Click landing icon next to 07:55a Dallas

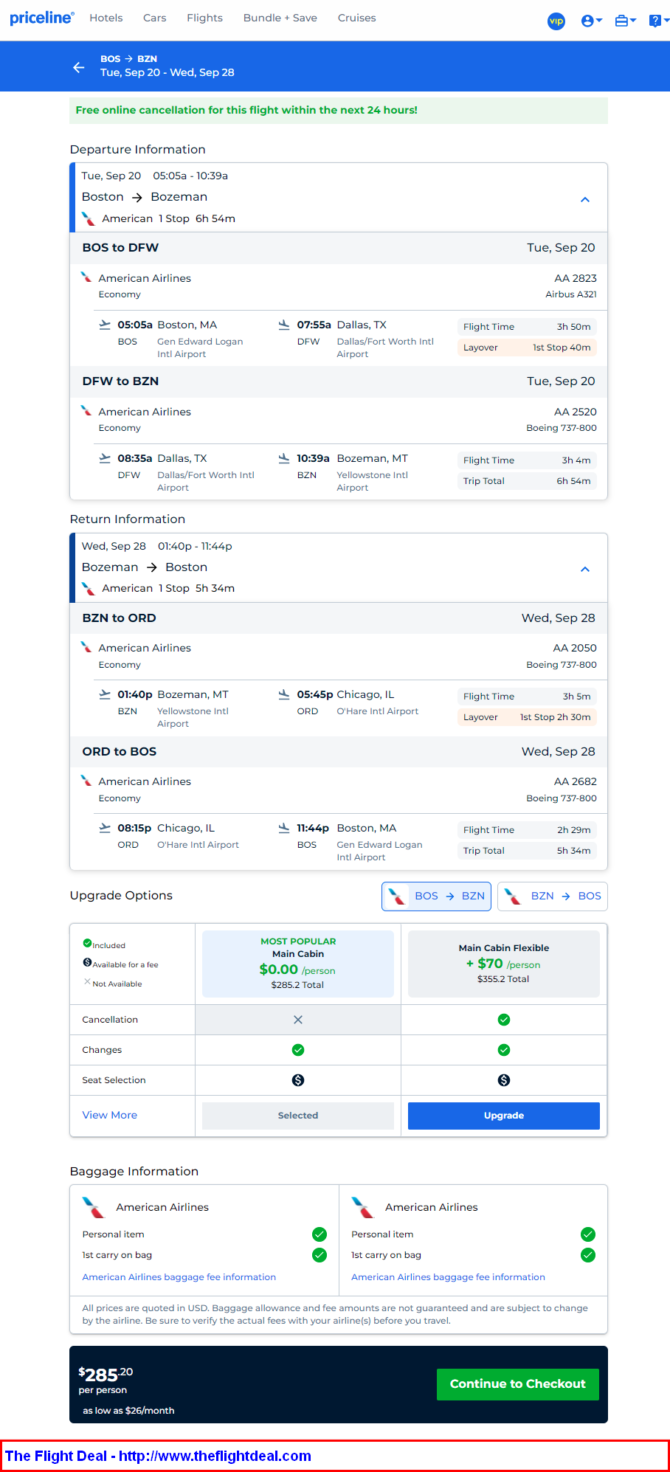284,324
